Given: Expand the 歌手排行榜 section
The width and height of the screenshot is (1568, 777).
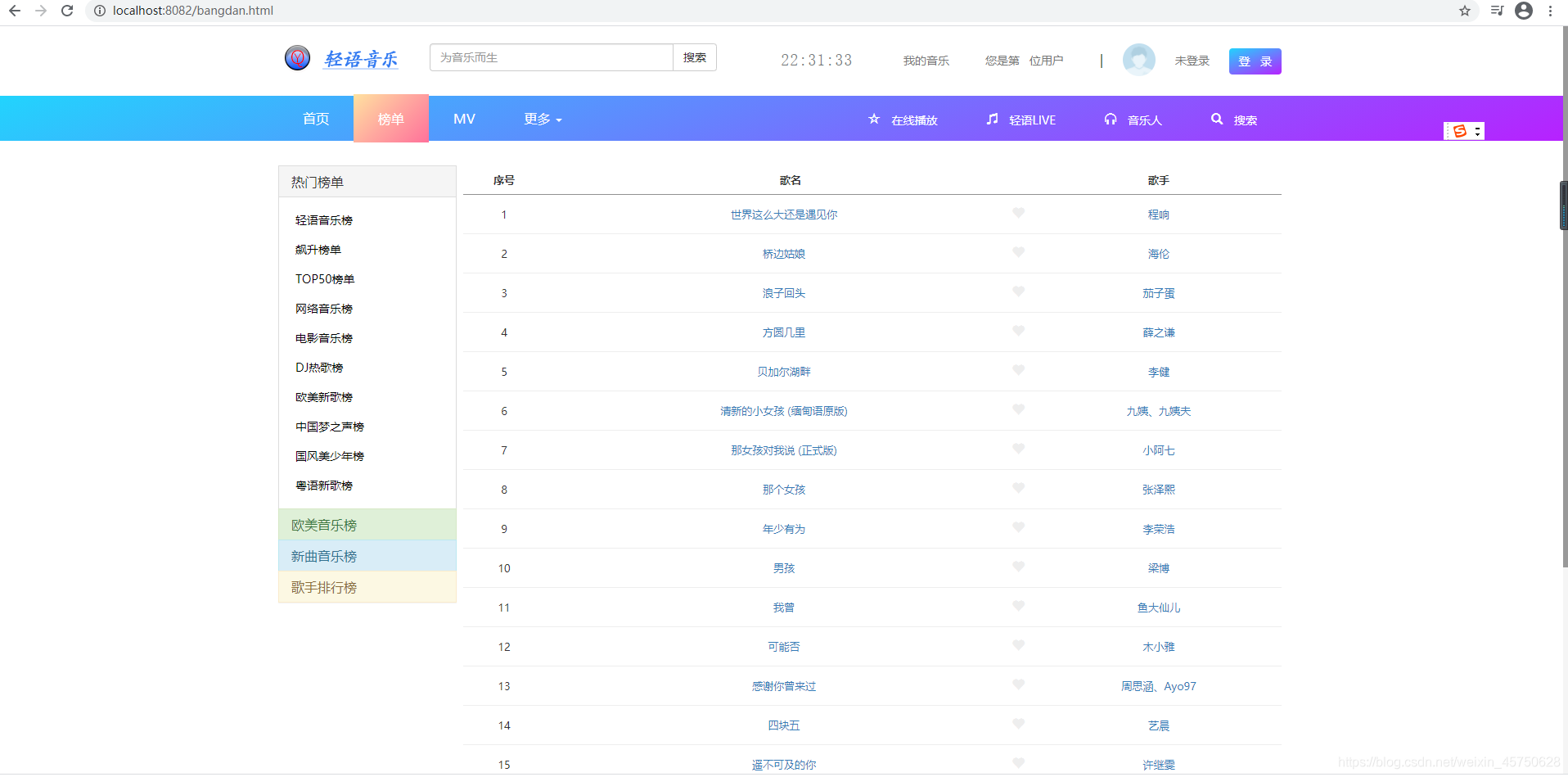Looking at the screenshot, I should (x=367, y=587).
